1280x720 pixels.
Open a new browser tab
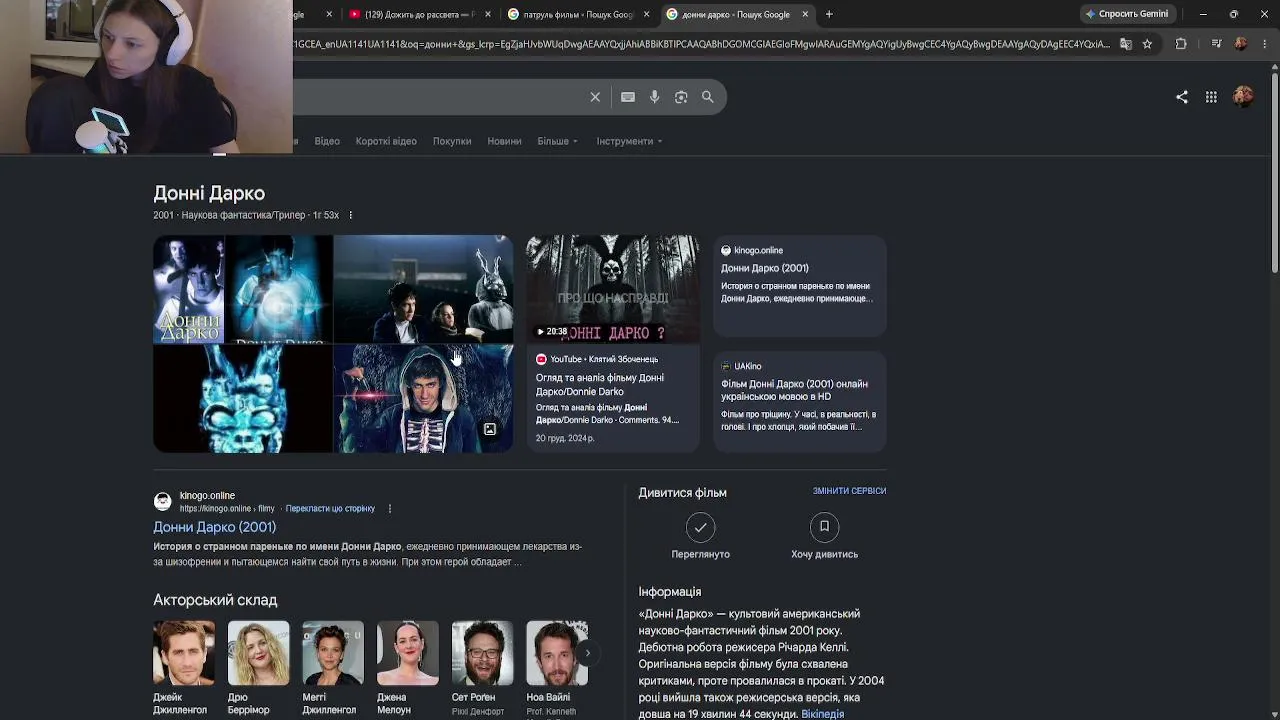pos(829,14)
